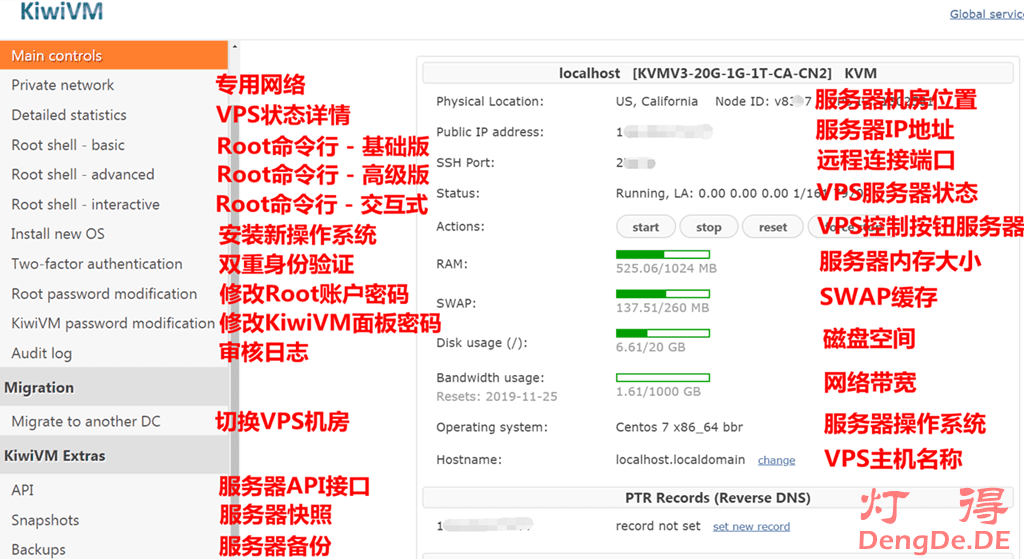This screenshot has height=559, width=1024.
Task: Click the 'Public IP address:' label
Action: [x=490, y=132]
